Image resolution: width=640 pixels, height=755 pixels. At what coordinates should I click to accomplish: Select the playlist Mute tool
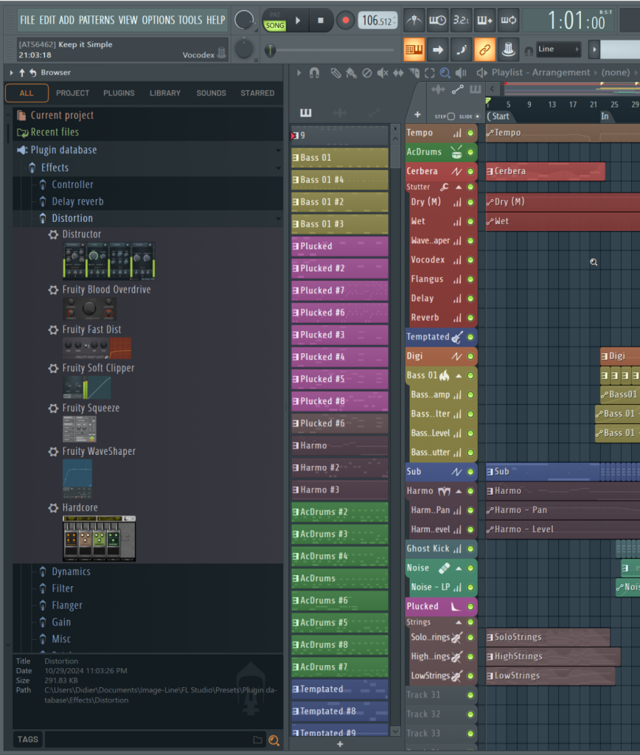tap(382, 73)
